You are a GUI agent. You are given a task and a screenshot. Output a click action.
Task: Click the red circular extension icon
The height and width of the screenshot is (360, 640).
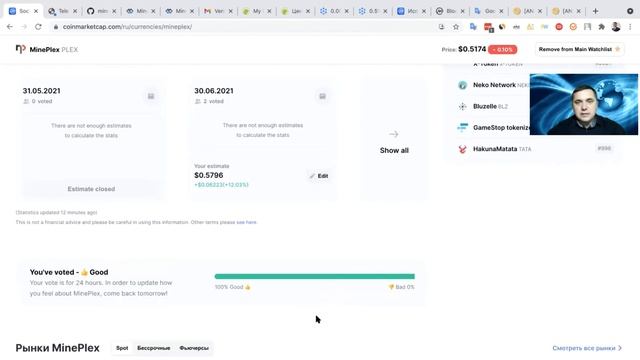click(559, 27)
